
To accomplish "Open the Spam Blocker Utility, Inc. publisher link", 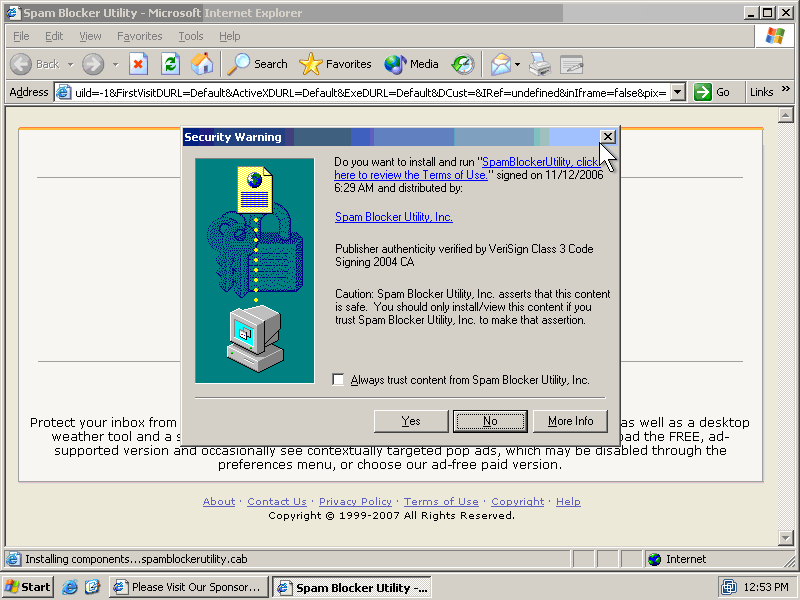I will pos(394,217).
